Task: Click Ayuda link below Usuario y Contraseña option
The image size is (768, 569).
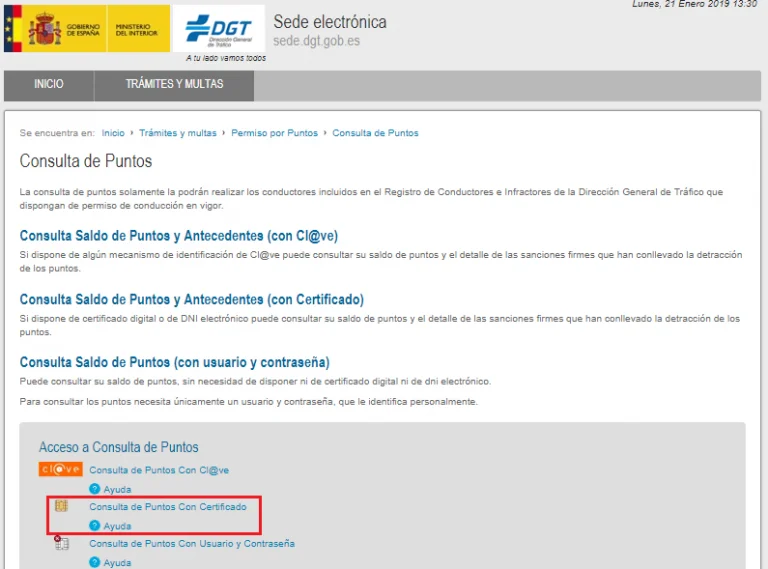Action: coord(118,563)
